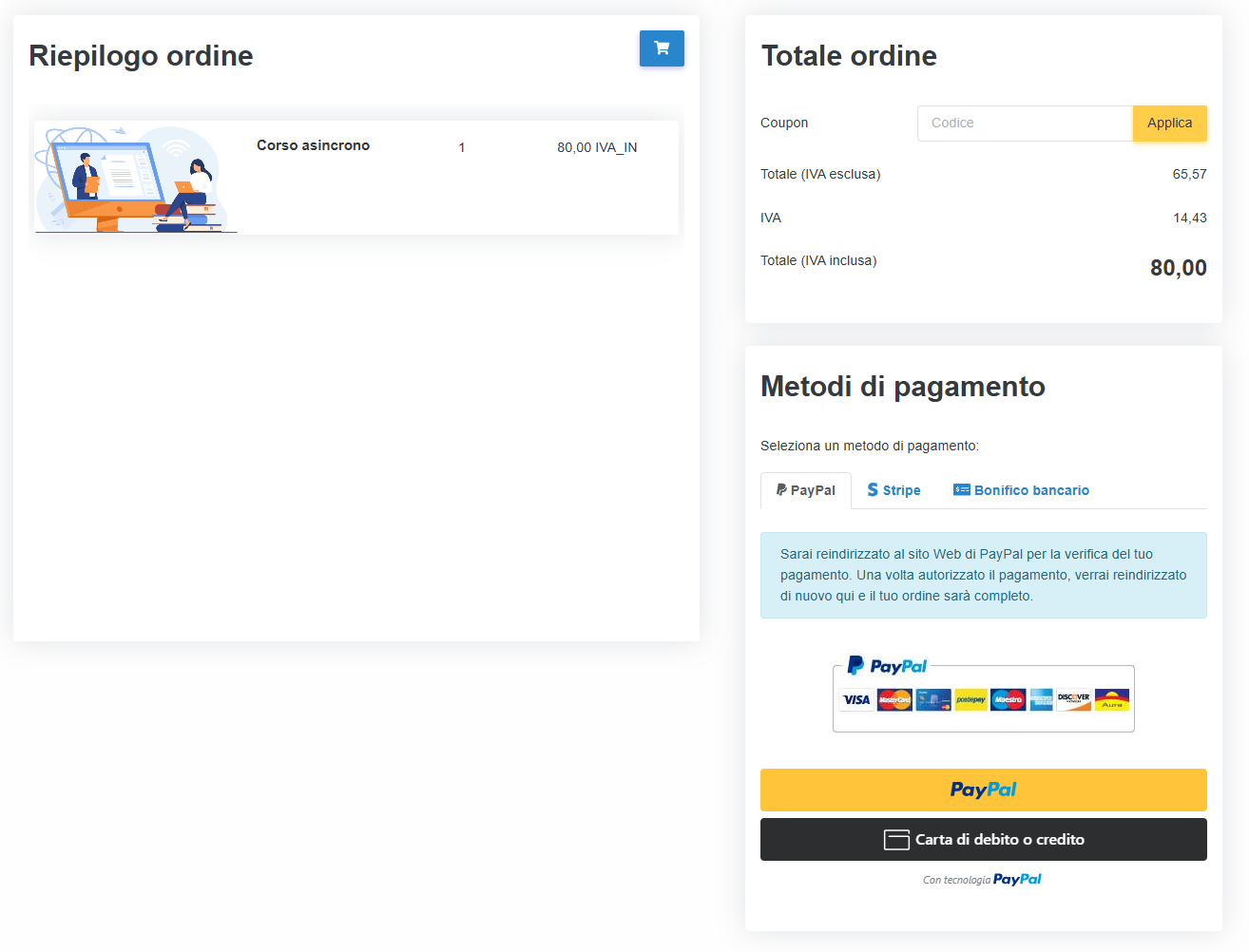Click the Corso asincrono course thumbnail
Viewport: 1249px width, 952px height.
[x=135, y=179]
